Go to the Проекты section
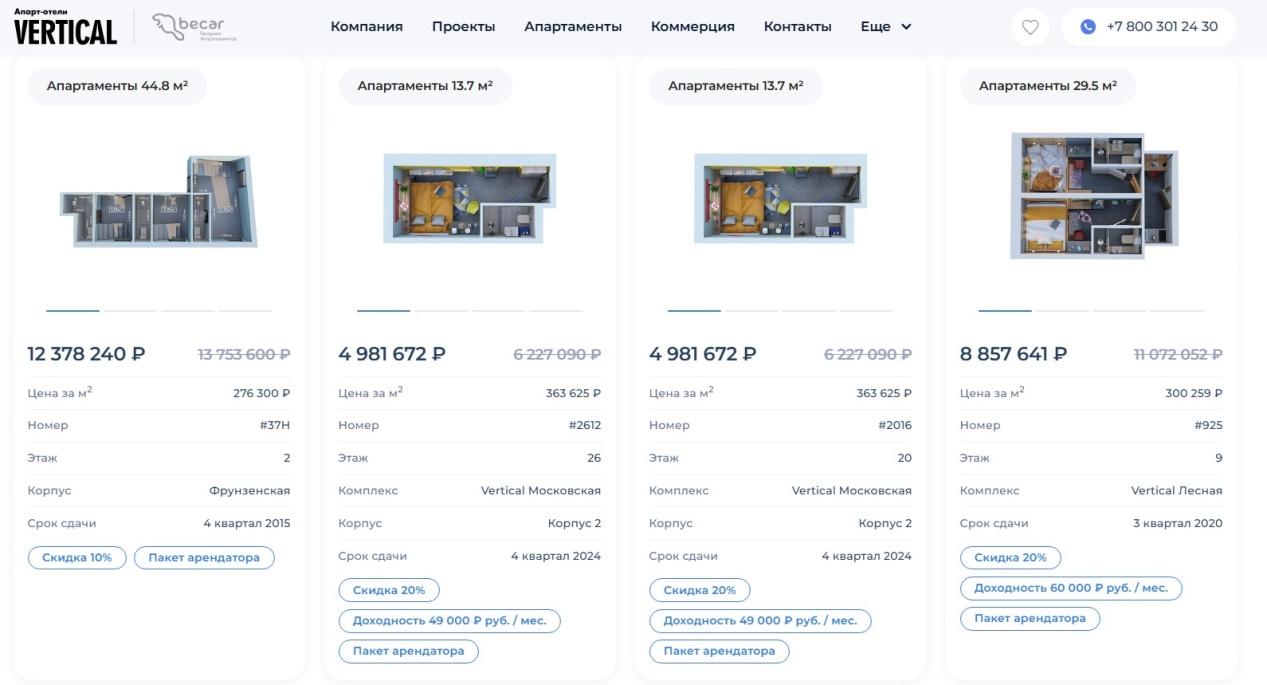Screen dimensions: 1267x685 pyautogui.click(x=463, y=27)
